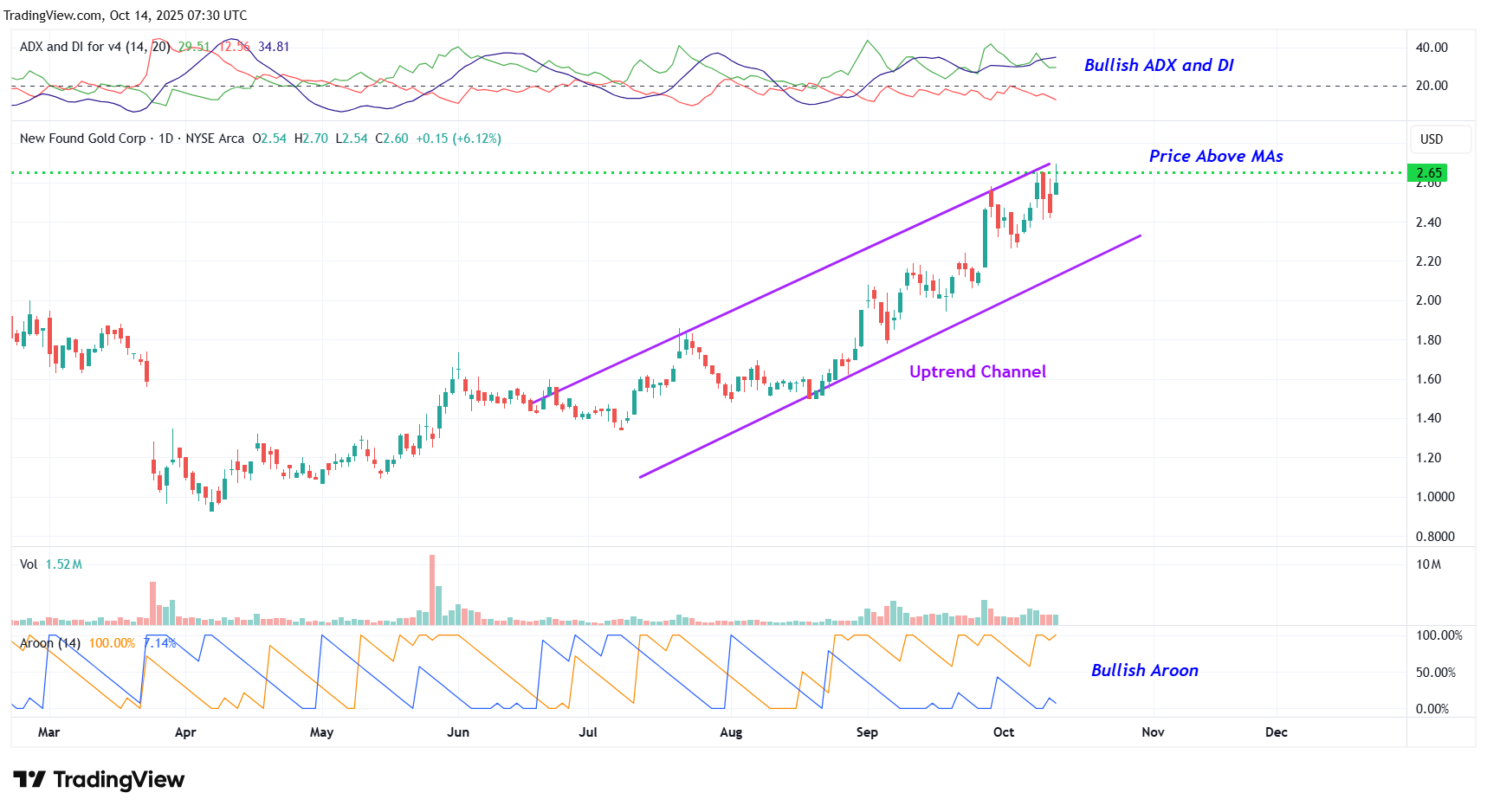Select the lower purple channel trendline
Viewport: 1487px width, 812px height.
pyautogui.click(x=892, y=354)
